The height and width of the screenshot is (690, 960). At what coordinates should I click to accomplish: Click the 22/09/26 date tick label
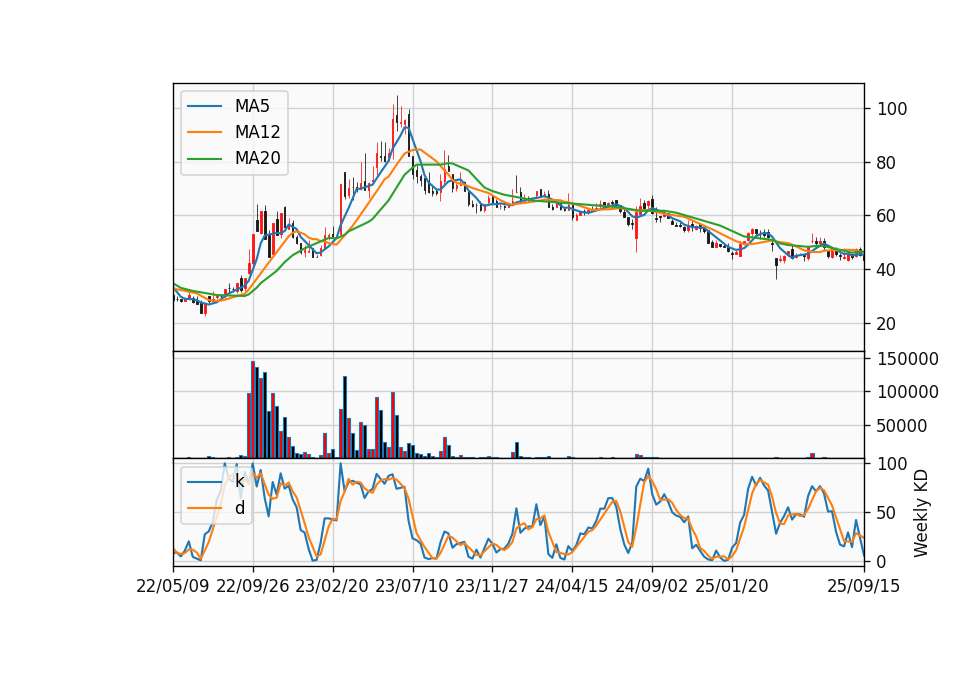pyautogui.click(x=252, y=586)
